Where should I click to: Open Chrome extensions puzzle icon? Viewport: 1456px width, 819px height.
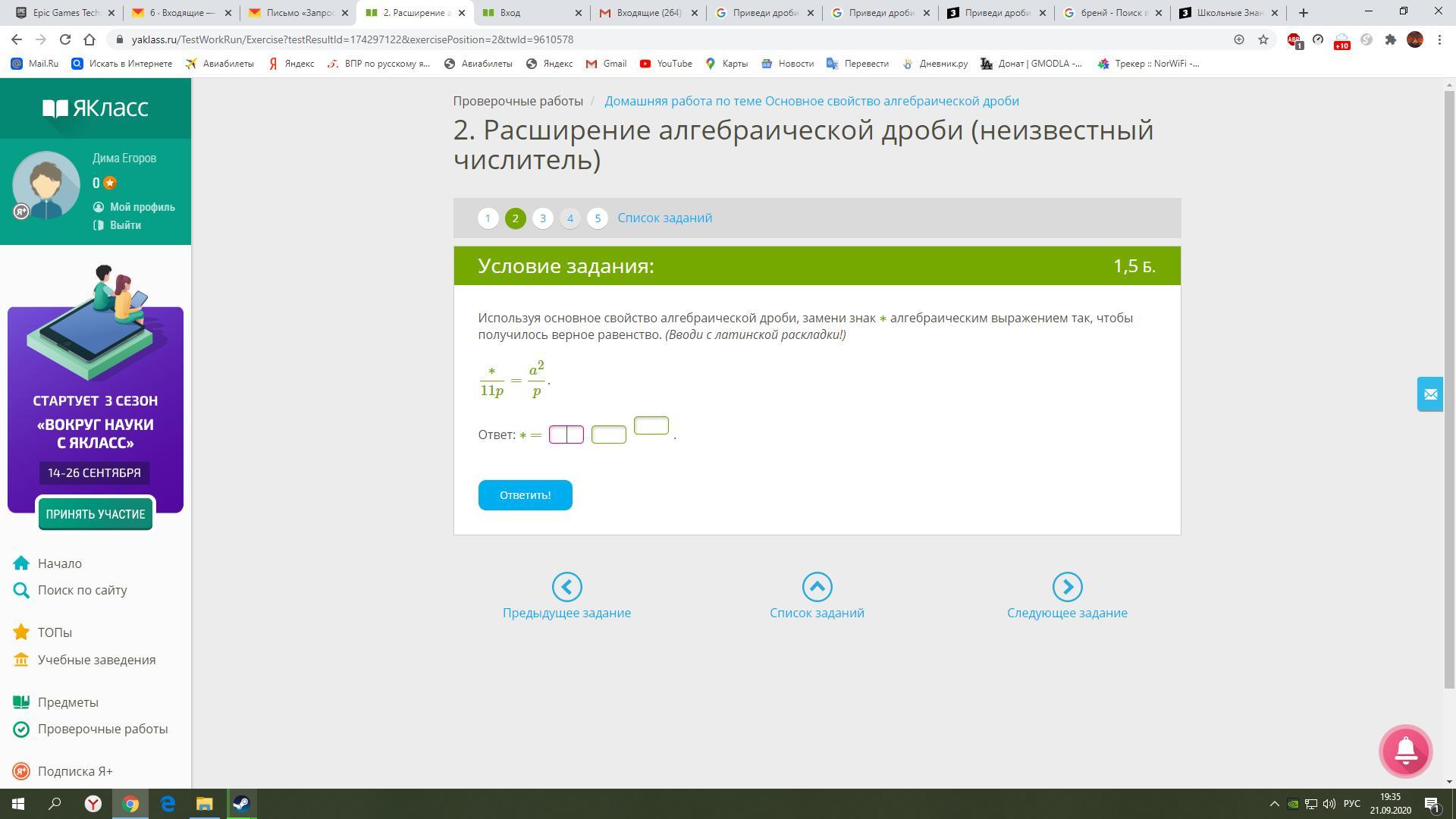click(x=1390, y=39)
